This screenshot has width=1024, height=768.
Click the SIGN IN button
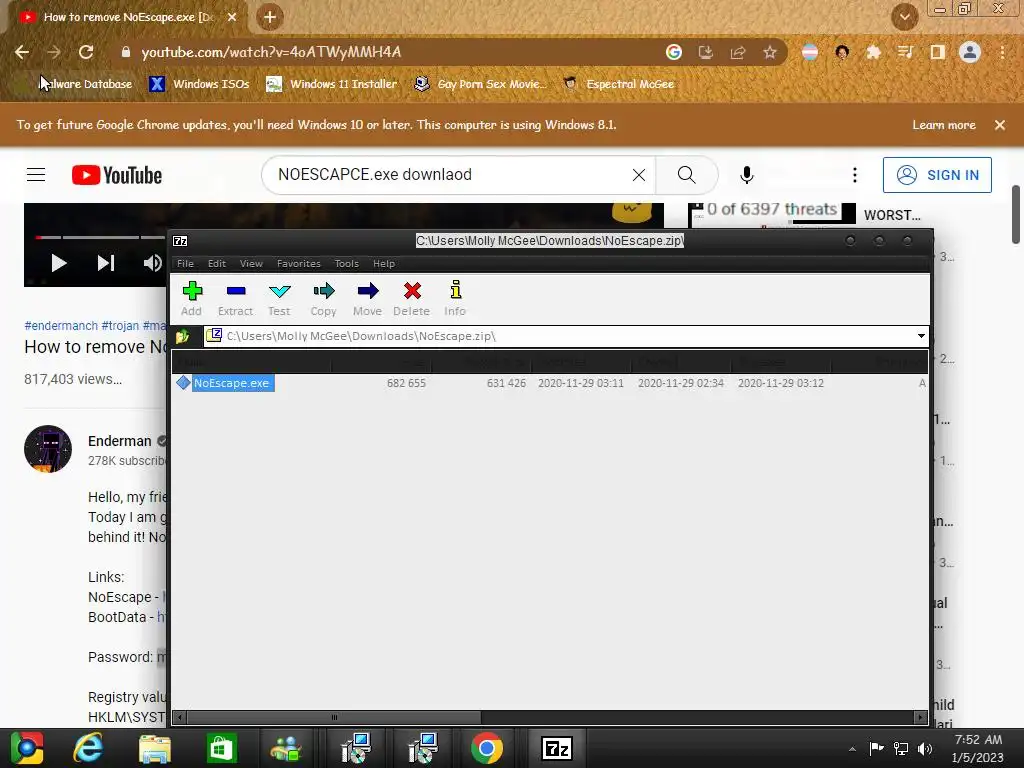point(937,175)
